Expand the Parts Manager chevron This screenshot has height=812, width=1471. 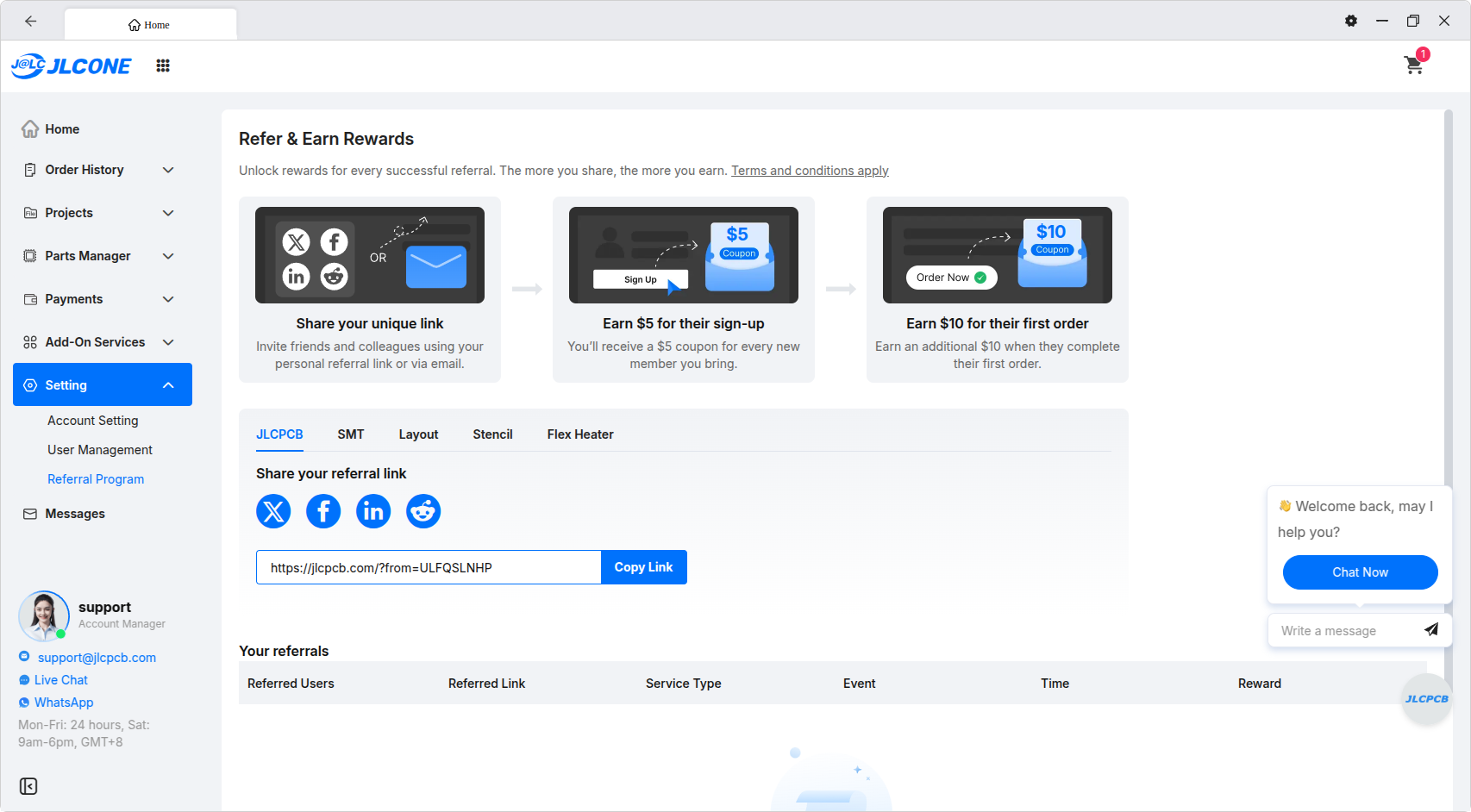168,256
